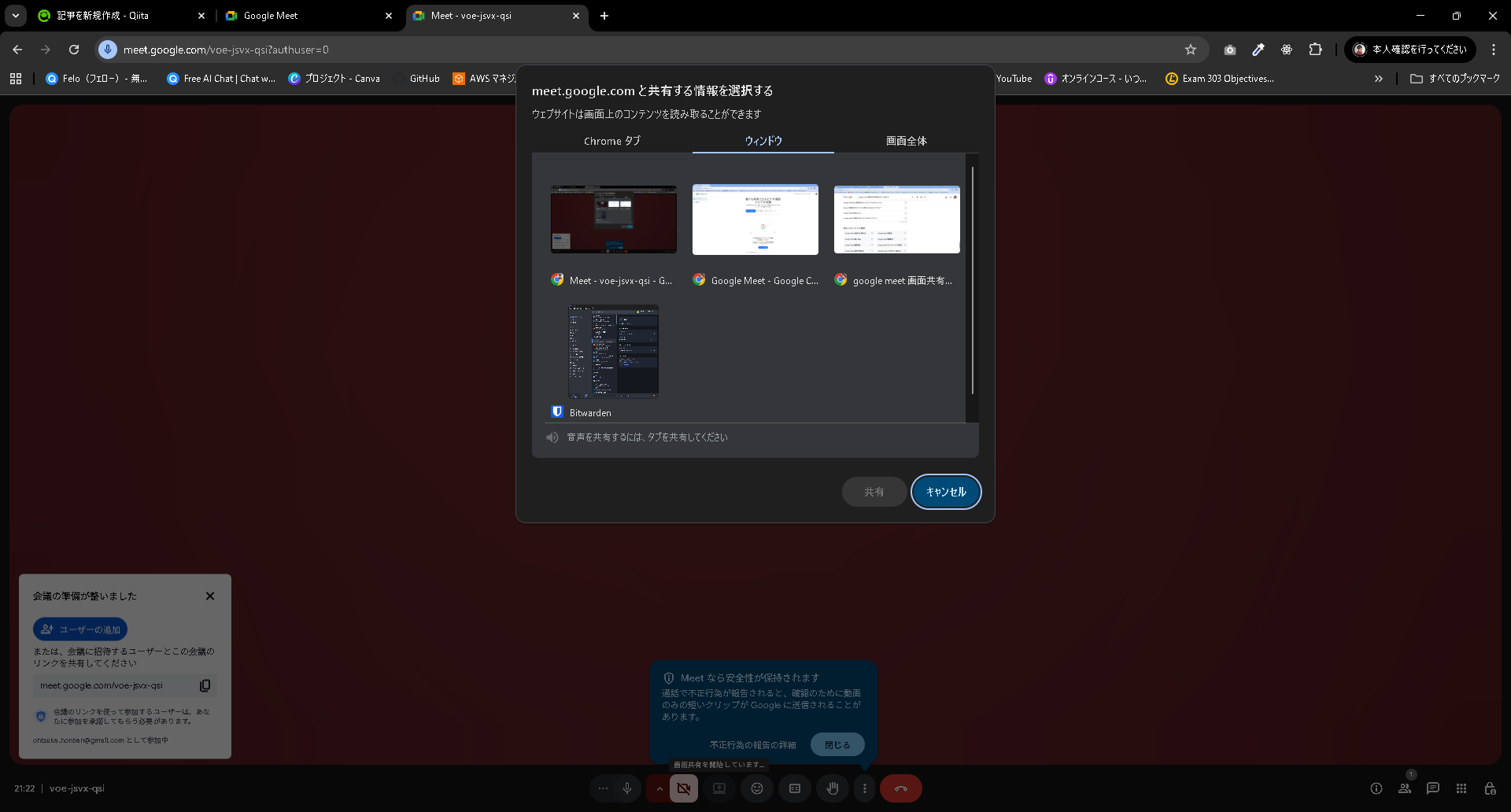Click the present screen button
The height and width of the screenshot is (812, 1511).
719,788
